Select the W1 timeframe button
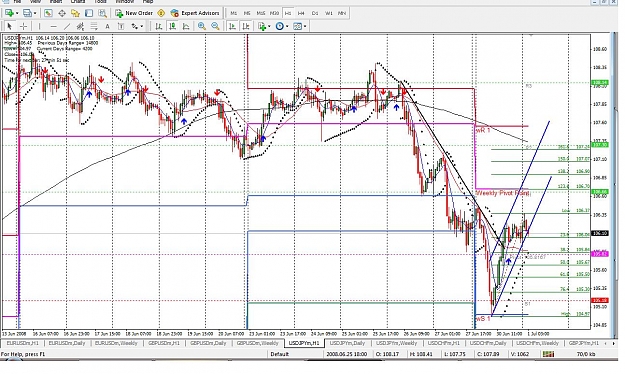The image size is (625, 374). coord(328,13)
